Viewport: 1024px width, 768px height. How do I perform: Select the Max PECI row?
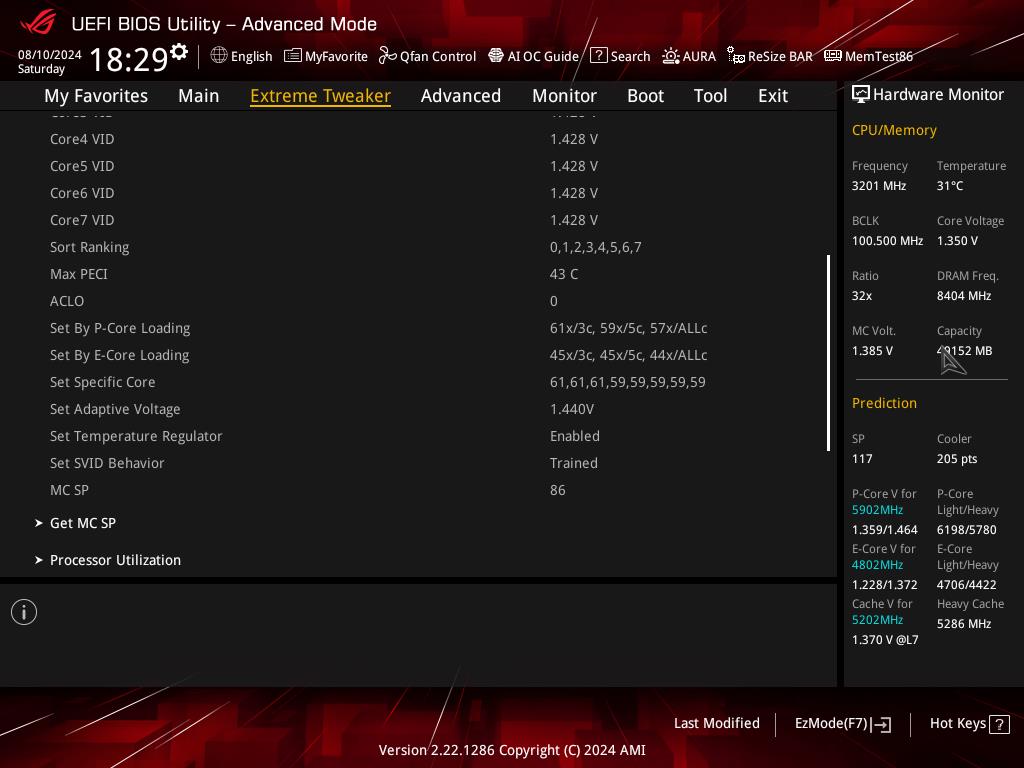click(x=418, y=274)
